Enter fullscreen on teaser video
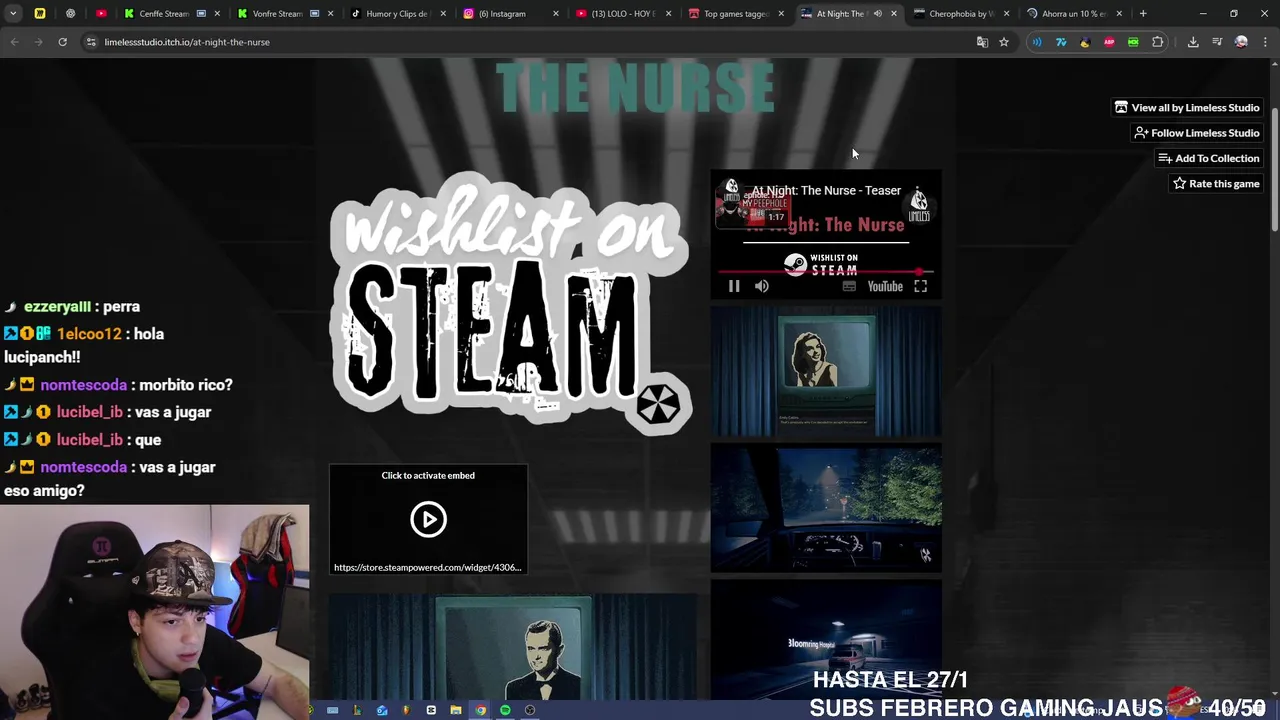 pyautogui.click(x=920, y=286)
